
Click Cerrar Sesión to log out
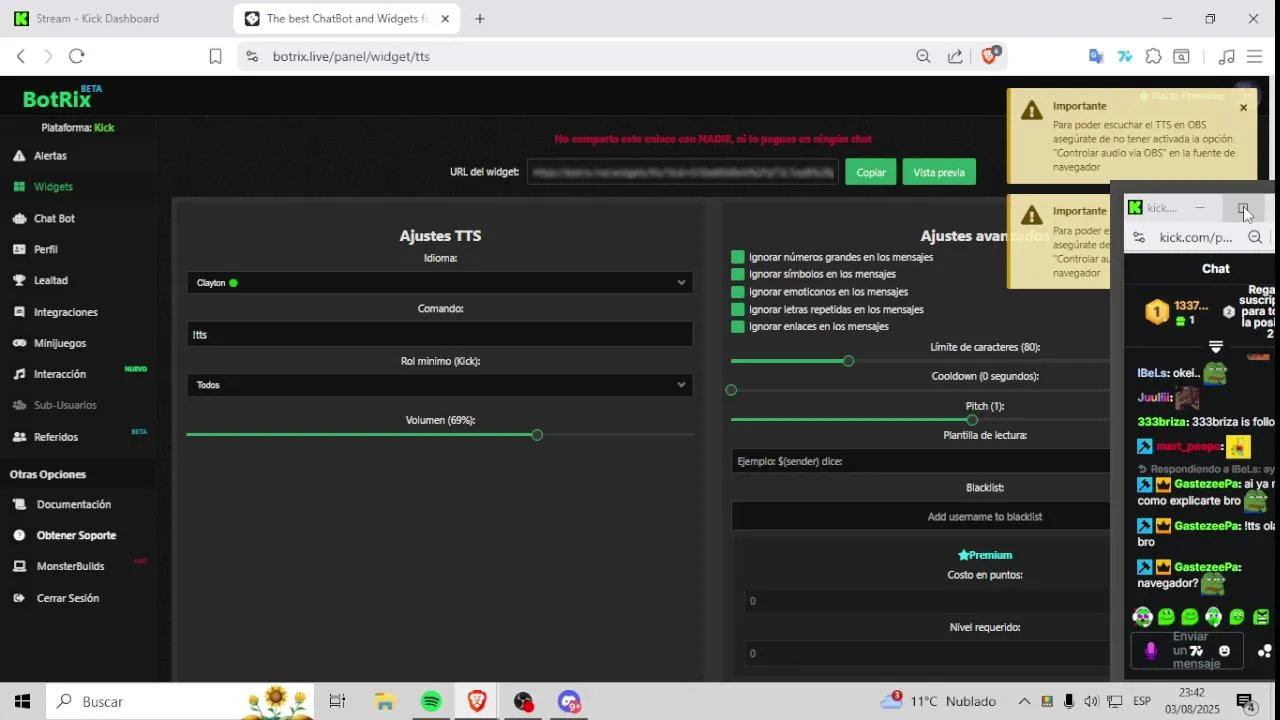(56, 598)
